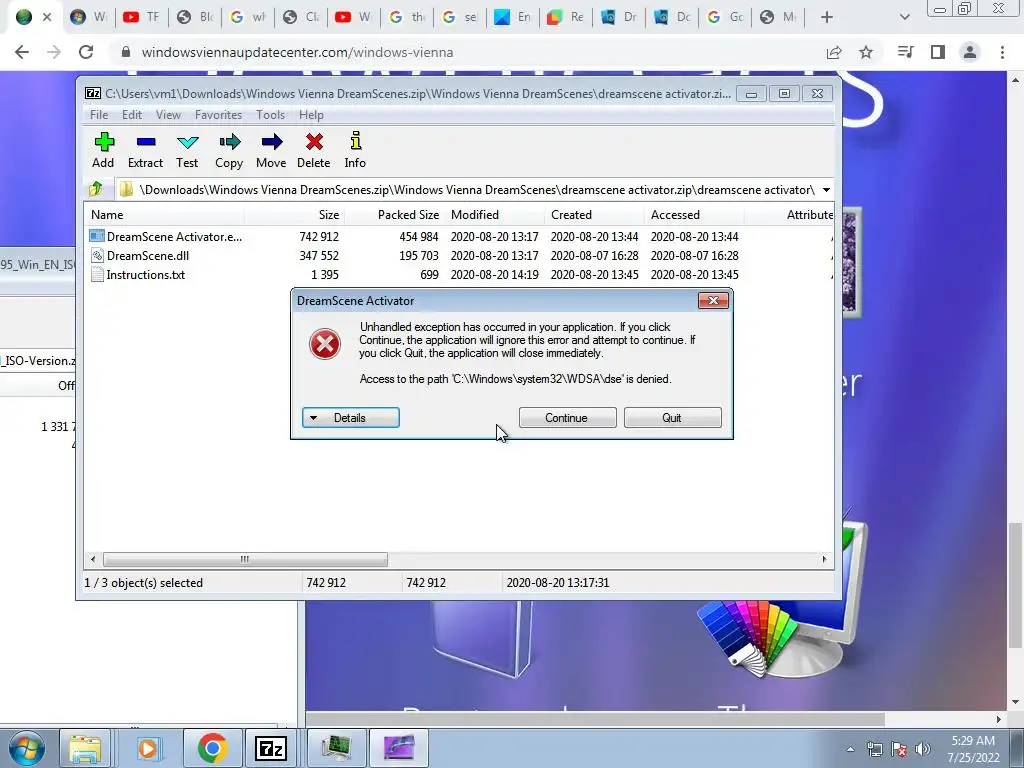1024x768 pixels.
Task: Select the DreamScene Activator.exe file row
Action: pos(459,236)
